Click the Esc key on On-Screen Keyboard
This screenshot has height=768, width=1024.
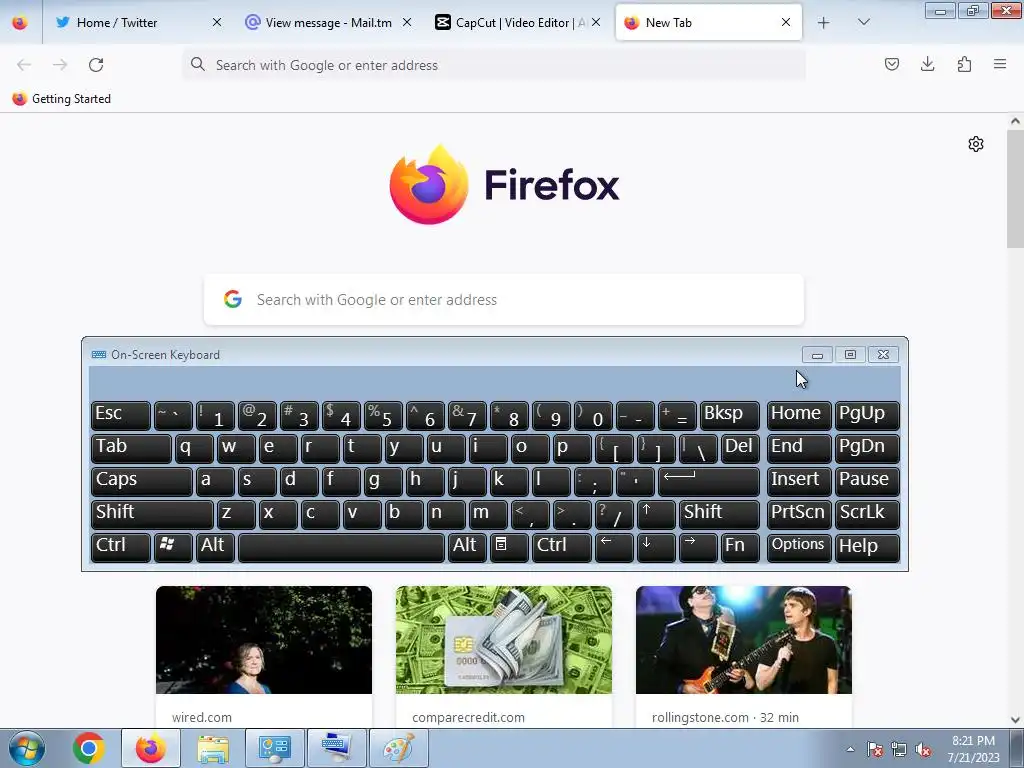(121, 416)
